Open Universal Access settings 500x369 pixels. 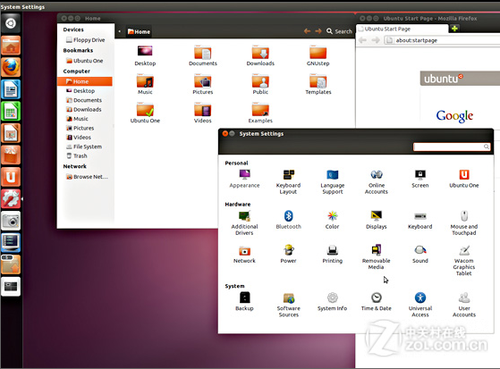click(420, 305)
